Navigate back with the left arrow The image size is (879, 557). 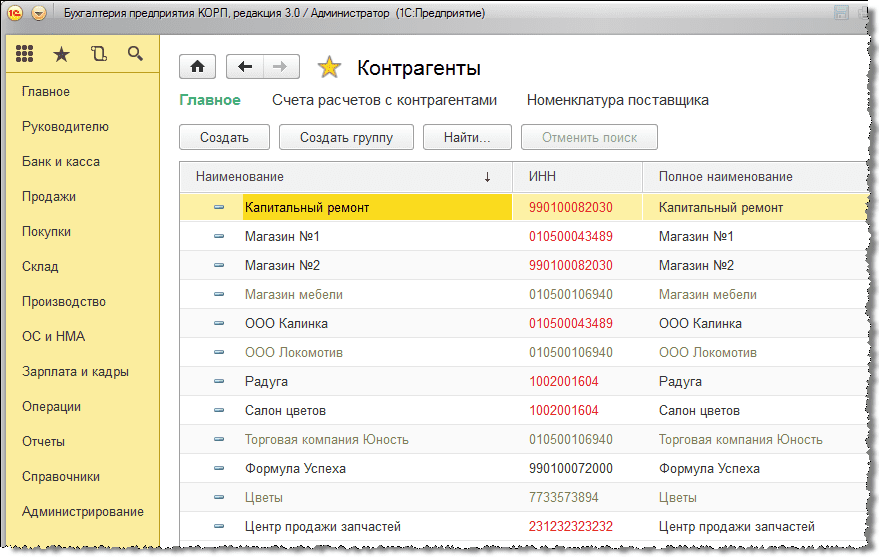(x=245, y=67)
